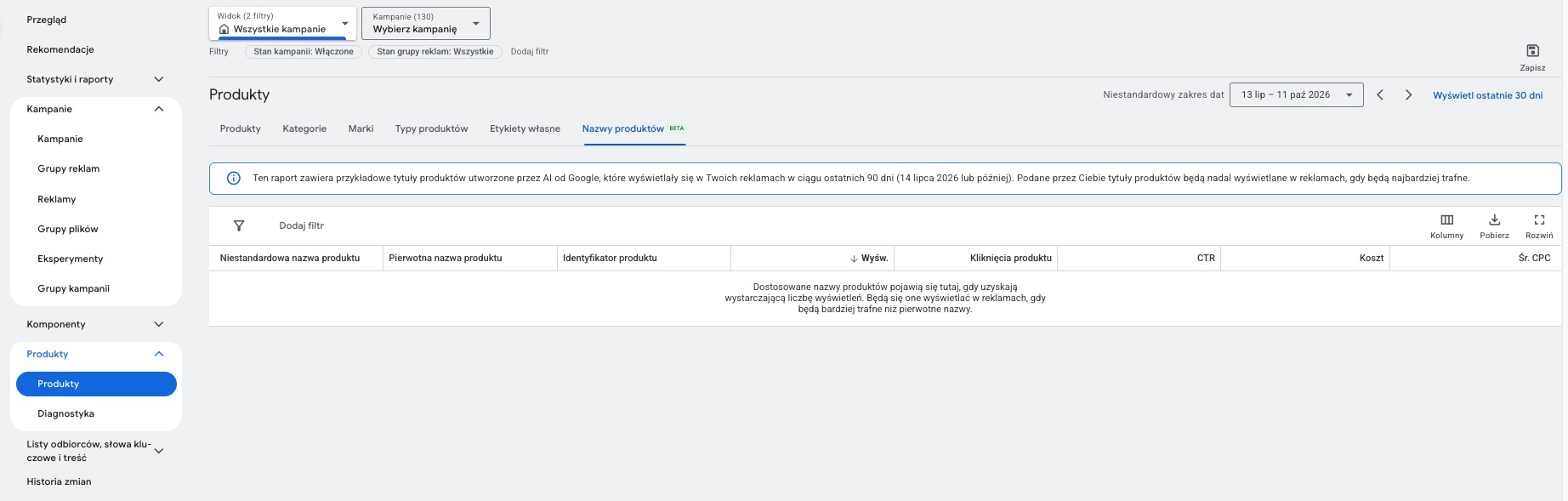1568x501 pixels.
Task: Switch to the Typy produktów tab
Action: (x=431, y=128)
